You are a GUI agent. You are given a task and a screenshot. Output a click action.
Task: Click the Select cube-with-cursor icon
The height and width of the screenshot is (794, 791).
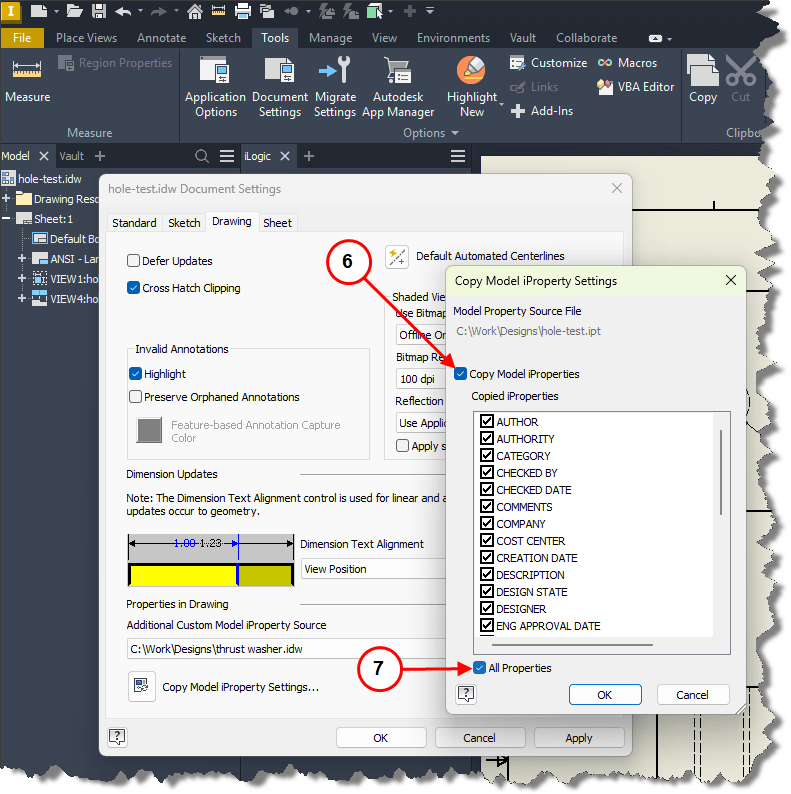click(374, 11)
